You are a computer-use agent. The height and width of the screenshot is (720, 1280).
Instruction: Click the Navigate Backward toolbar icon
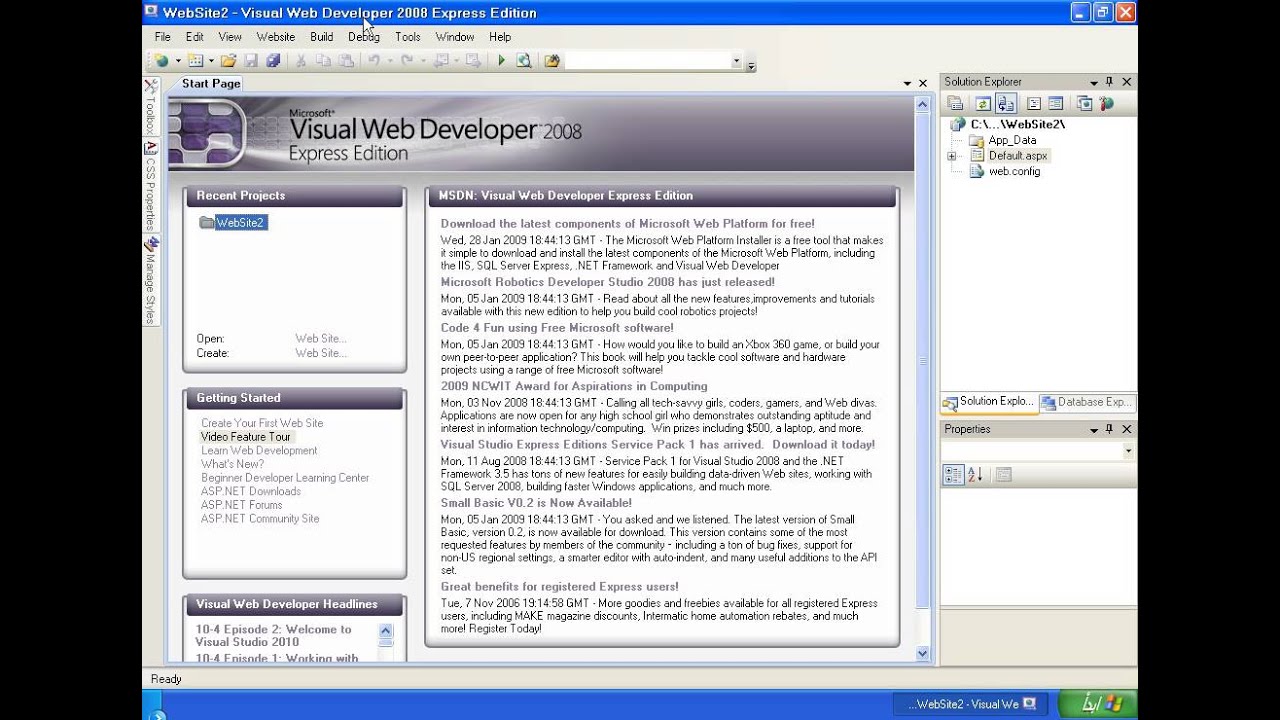pos(440,61)
